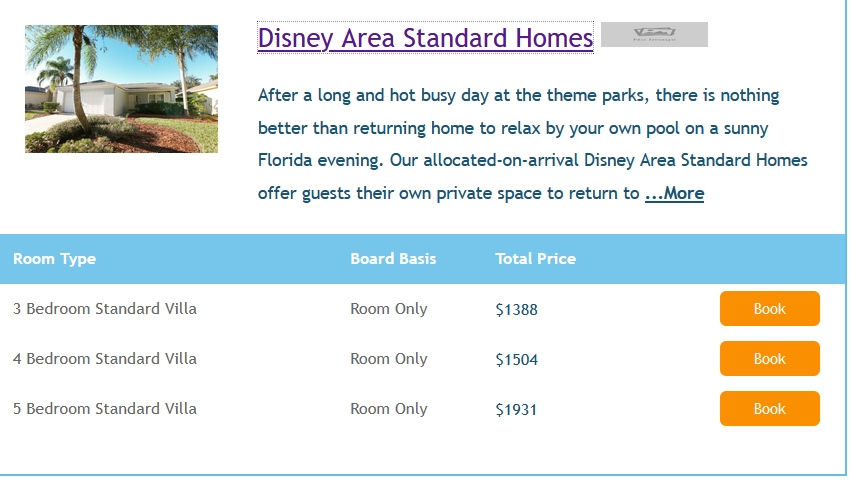Open the Disney Area Standard Homes link

(x=425, y=38)
